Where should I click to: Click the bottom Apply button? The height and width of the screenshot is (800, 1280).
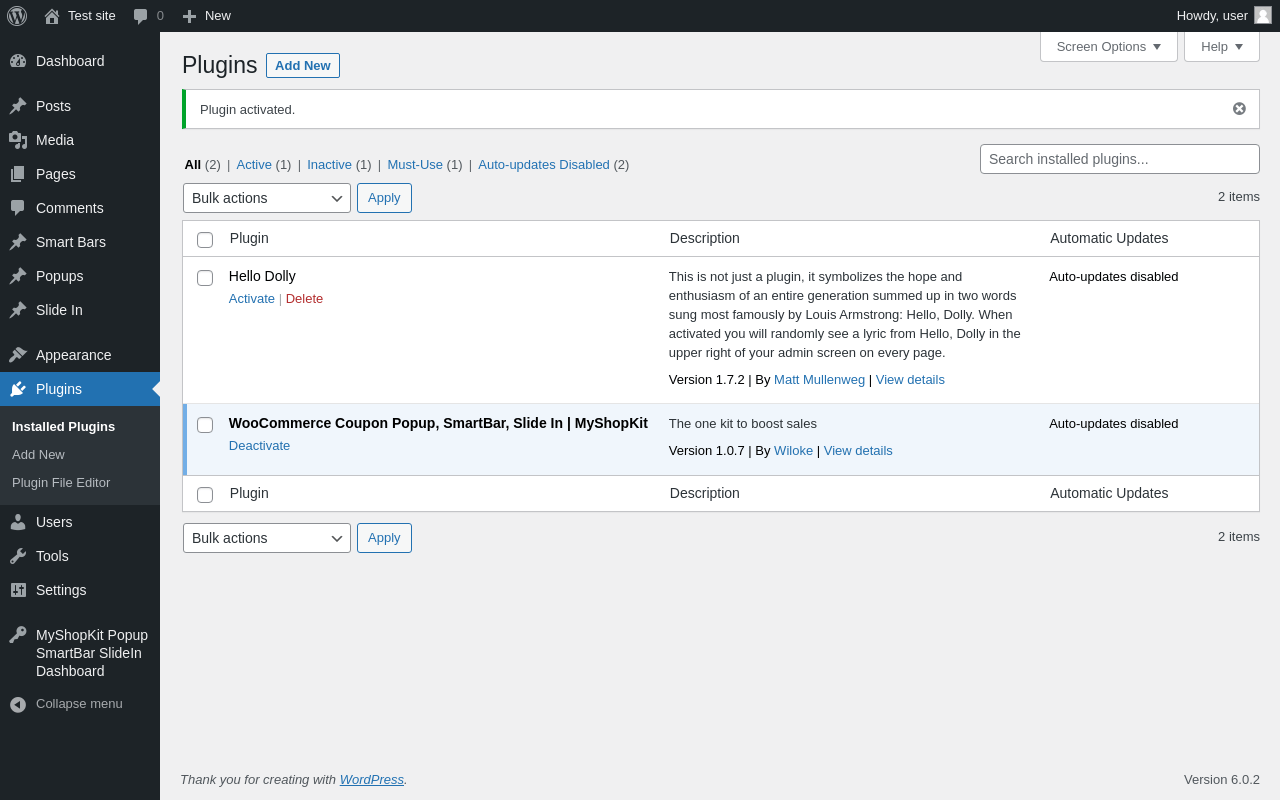tap(384, 538)
